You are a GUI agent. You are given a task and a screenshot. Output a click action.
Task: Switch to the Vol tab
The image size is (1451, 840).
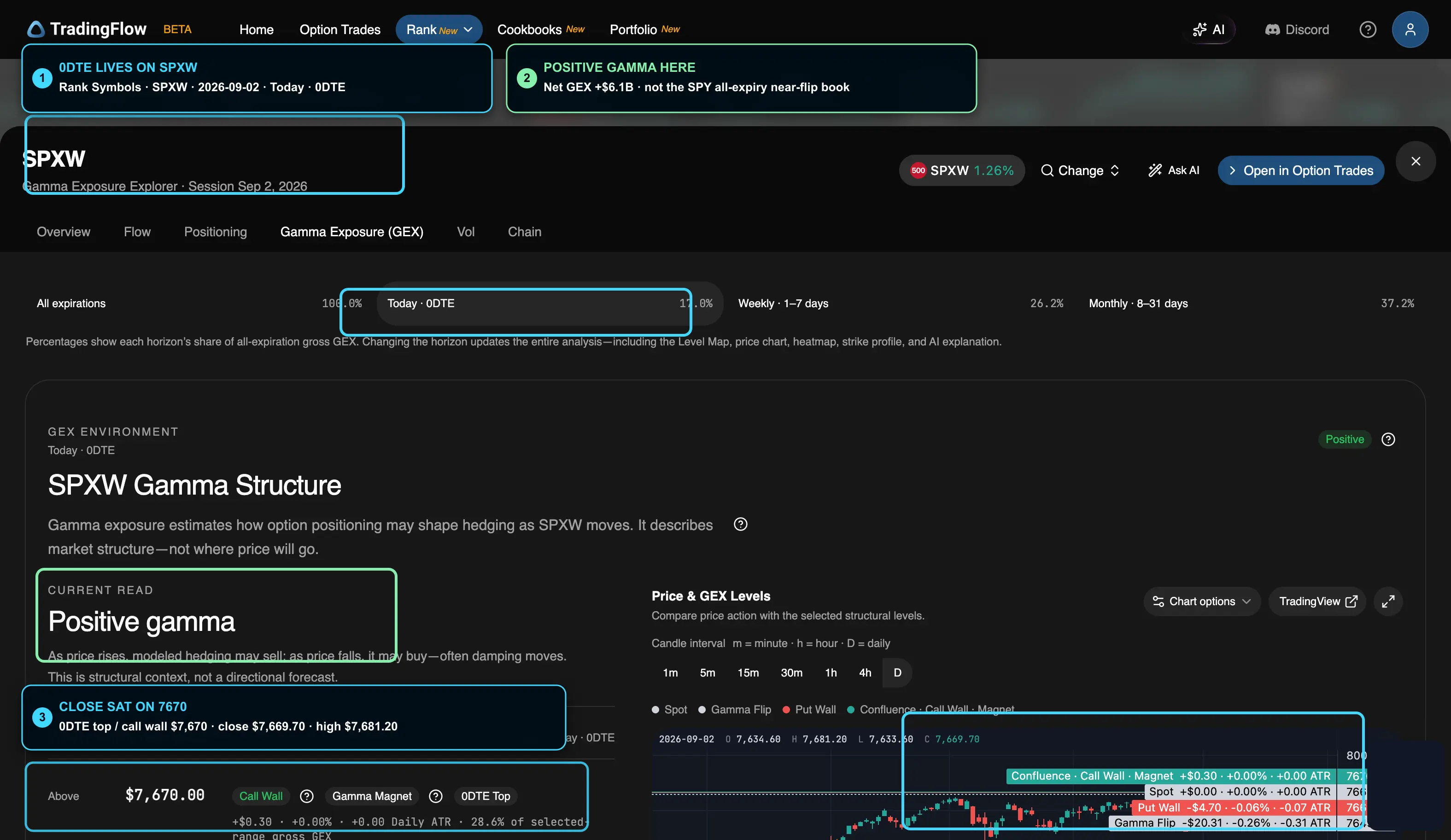(x=466, y=232)
